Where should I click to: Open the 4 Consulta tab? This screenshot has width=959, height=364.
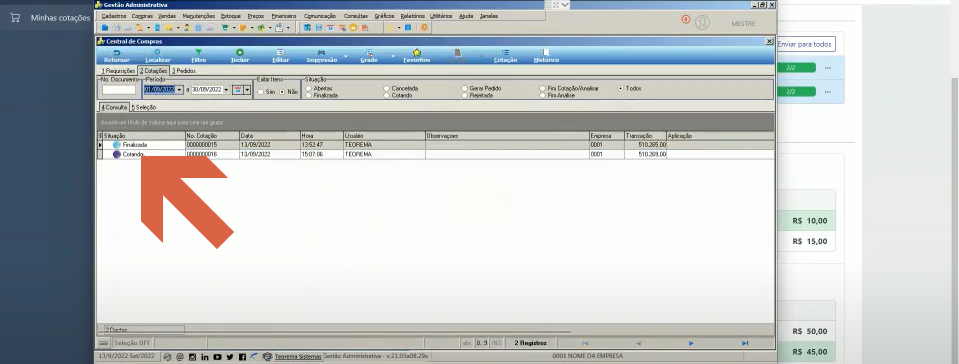(x=114, y=107)
